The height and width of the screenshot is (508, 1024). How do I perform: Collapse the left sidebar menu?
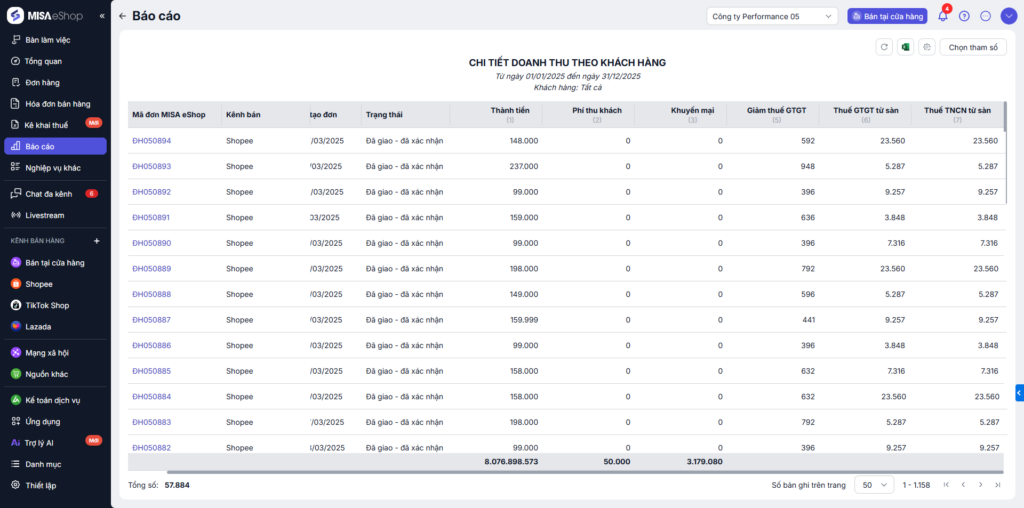[x=101, y=16]
